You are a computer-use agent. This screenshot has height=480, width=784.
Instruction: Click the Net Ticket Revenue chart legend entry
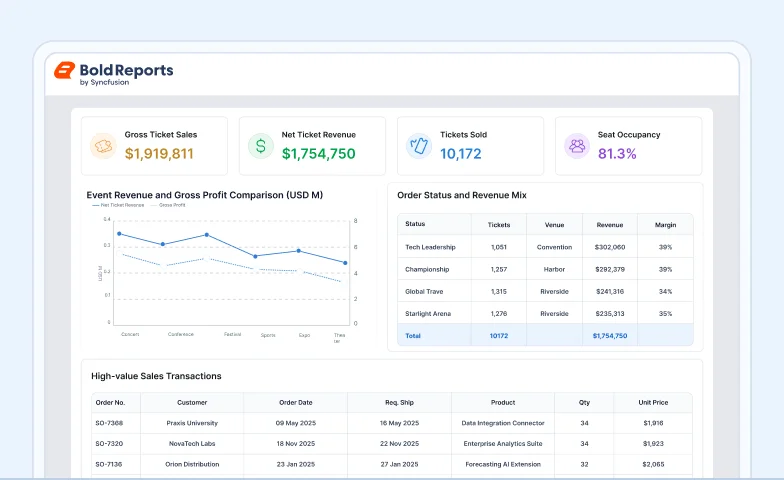click(118, 205)
